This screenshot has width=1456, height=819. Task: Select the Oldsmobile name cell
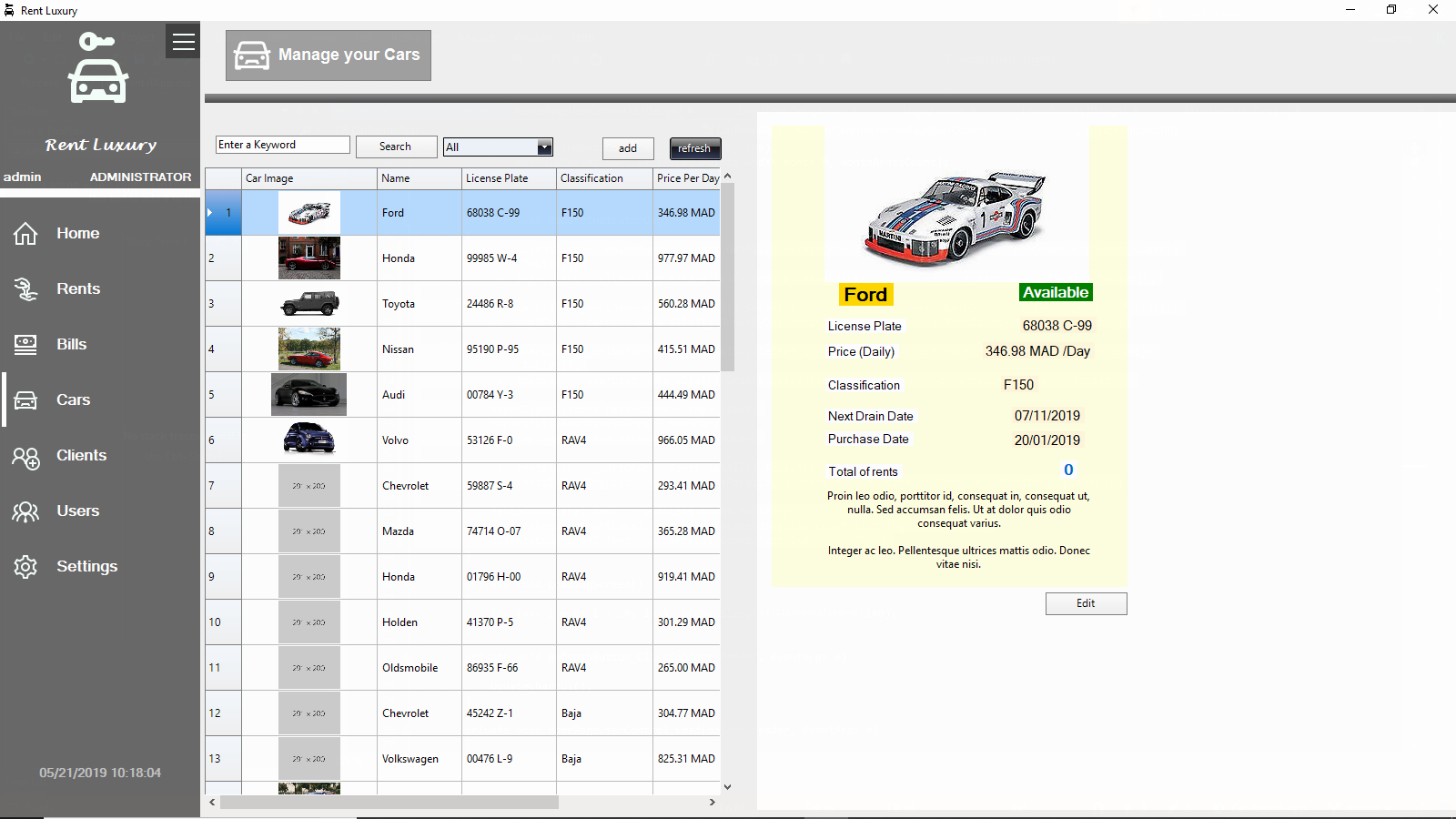pyautogui.click(x=420, y=668)
